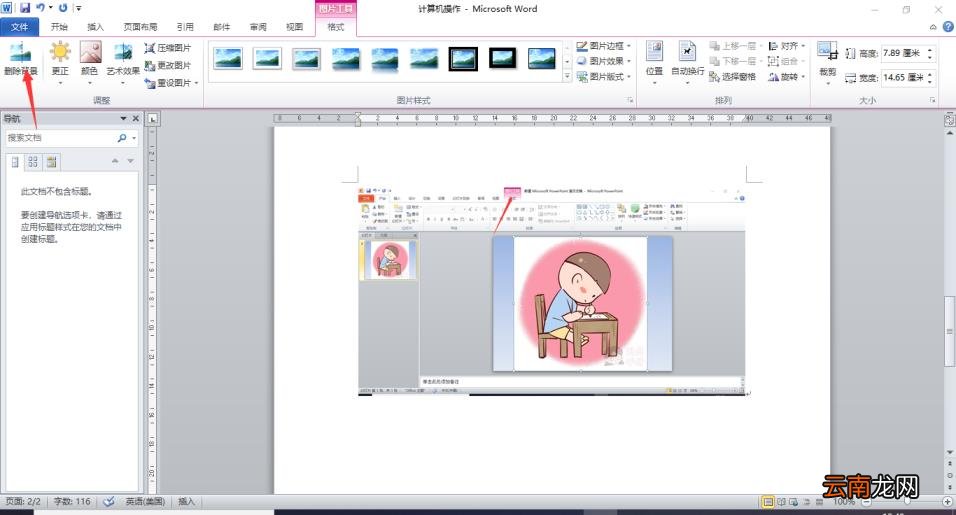Click the 删除背景 (Remove Background) tool
The width and height of the screenshot is (956, 515).
tap(20, 60)
